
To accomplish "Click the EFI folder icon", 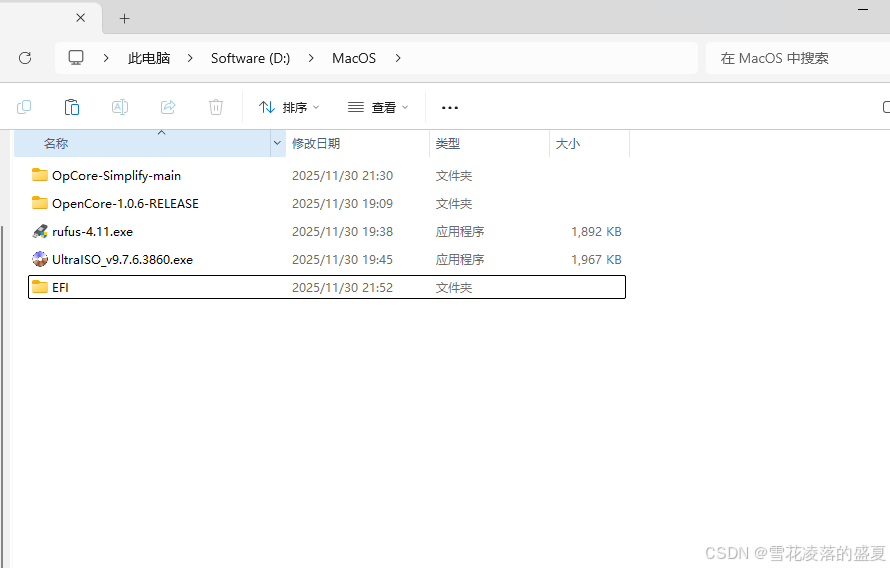I will [x=40, y=287].
